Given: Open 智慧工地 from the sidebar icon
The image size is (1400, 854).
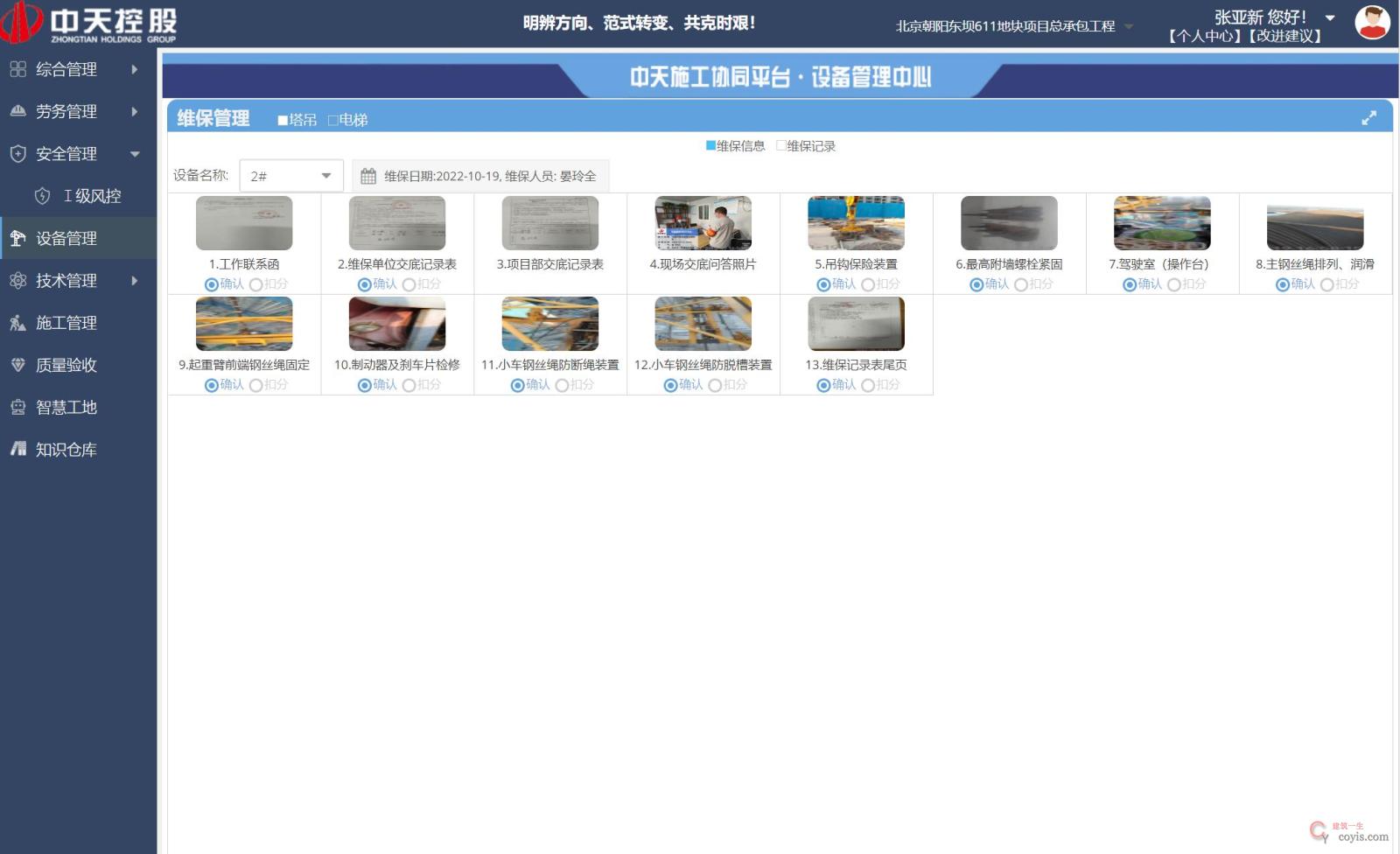Looking at the screenshot, I should pyautogui.click(x=17, y=407).
